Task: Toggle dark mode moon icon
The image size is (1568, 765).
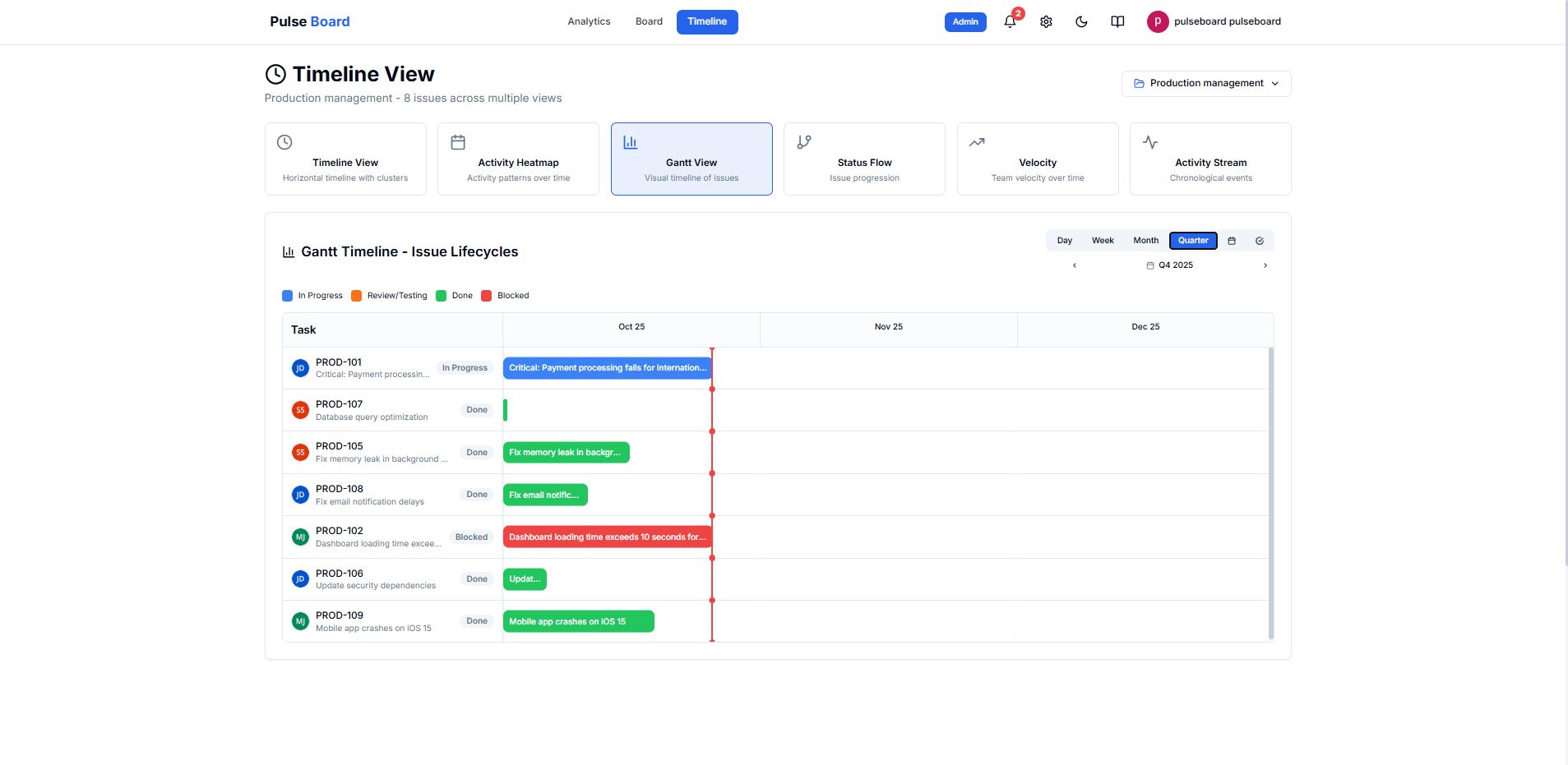Action: [1081, 22]
